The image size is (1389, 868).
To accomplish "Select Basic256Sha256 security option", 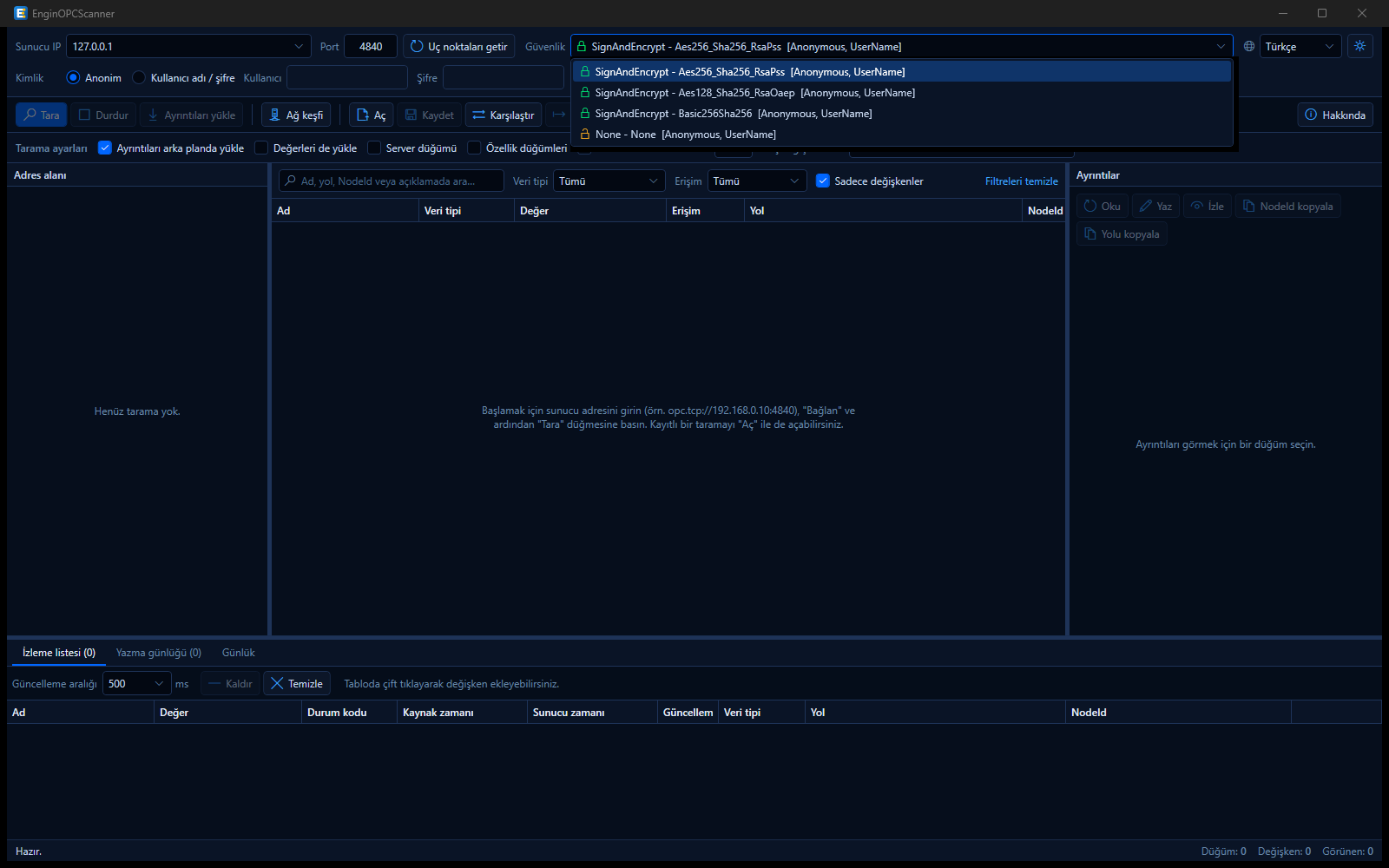I will 902,113.
